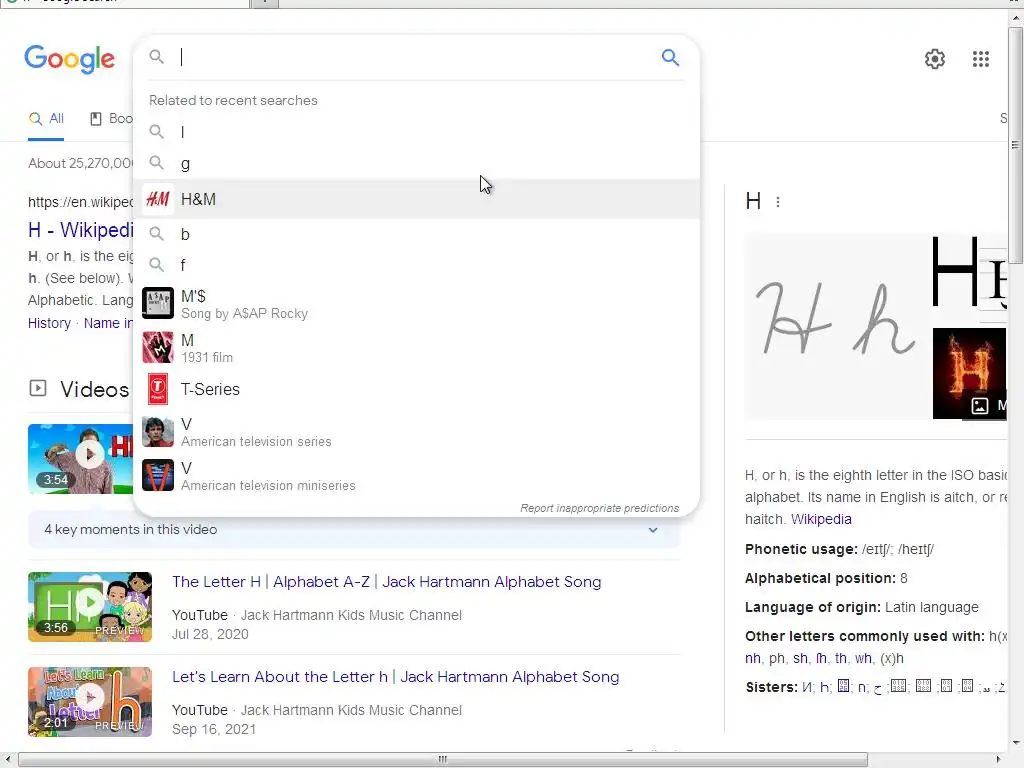Select V American television miniseries suggestion
Viewport: 1024px width, 768px height.
pyautogui.click(x=416, y=476)
